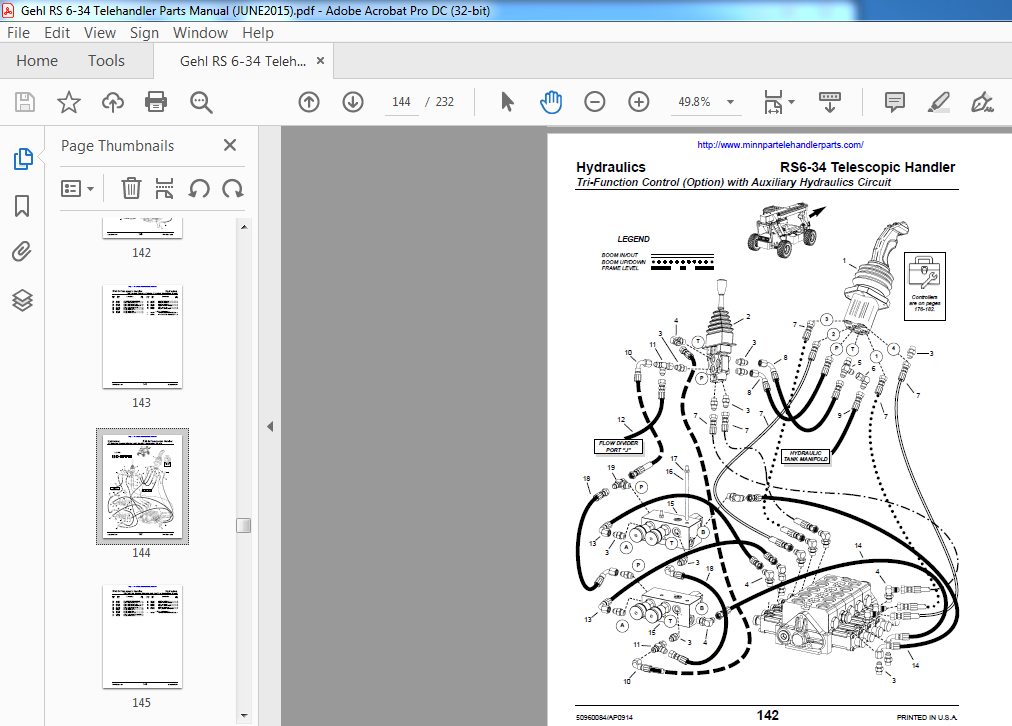Close the Gehl RS 6-34 document tab
The width and height of the screenshot is (1012, 726).
[x=320, y=61]
